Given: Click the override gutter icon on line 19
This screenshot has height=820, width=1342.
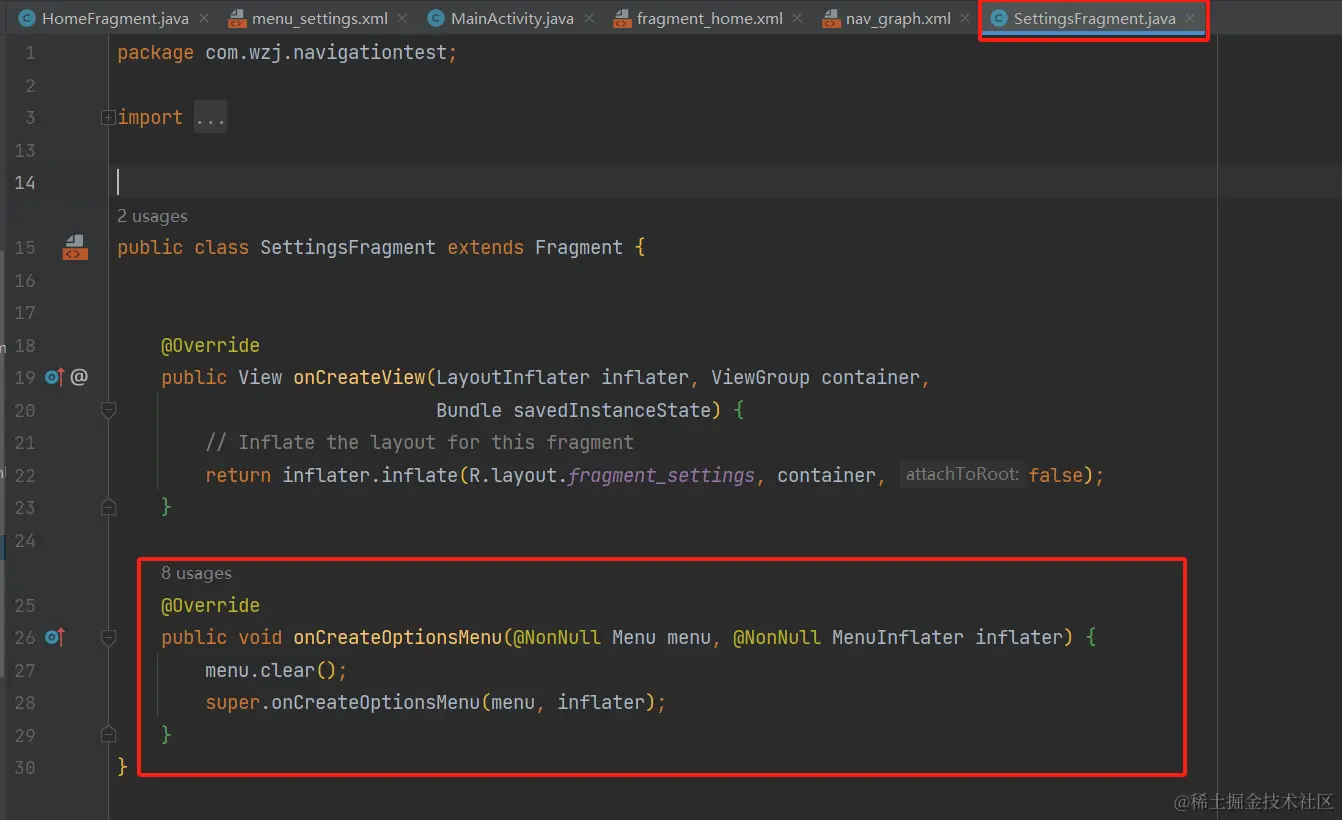Looking at the screenshot, I should (55, 377).
